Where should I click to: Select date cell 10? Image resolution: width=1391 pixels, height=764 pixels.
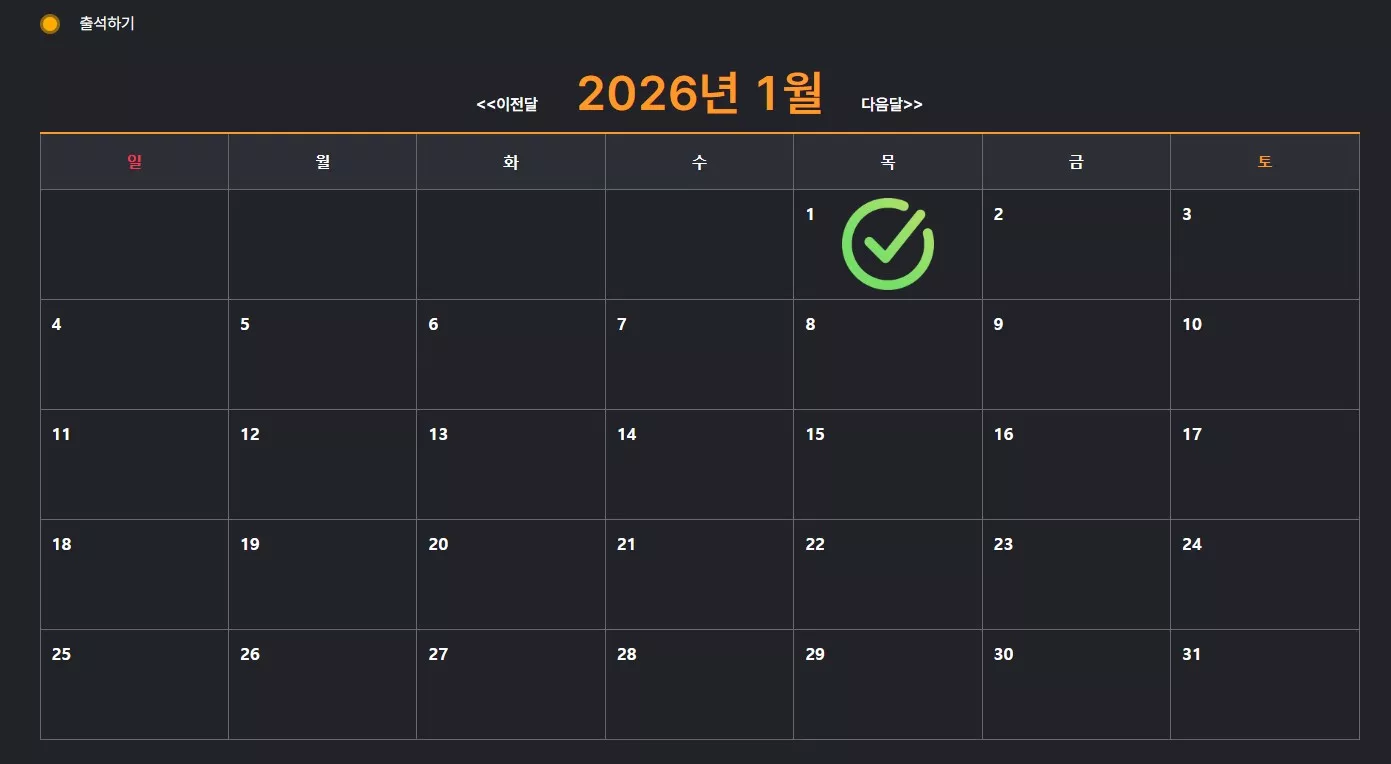click(1265, 355)
